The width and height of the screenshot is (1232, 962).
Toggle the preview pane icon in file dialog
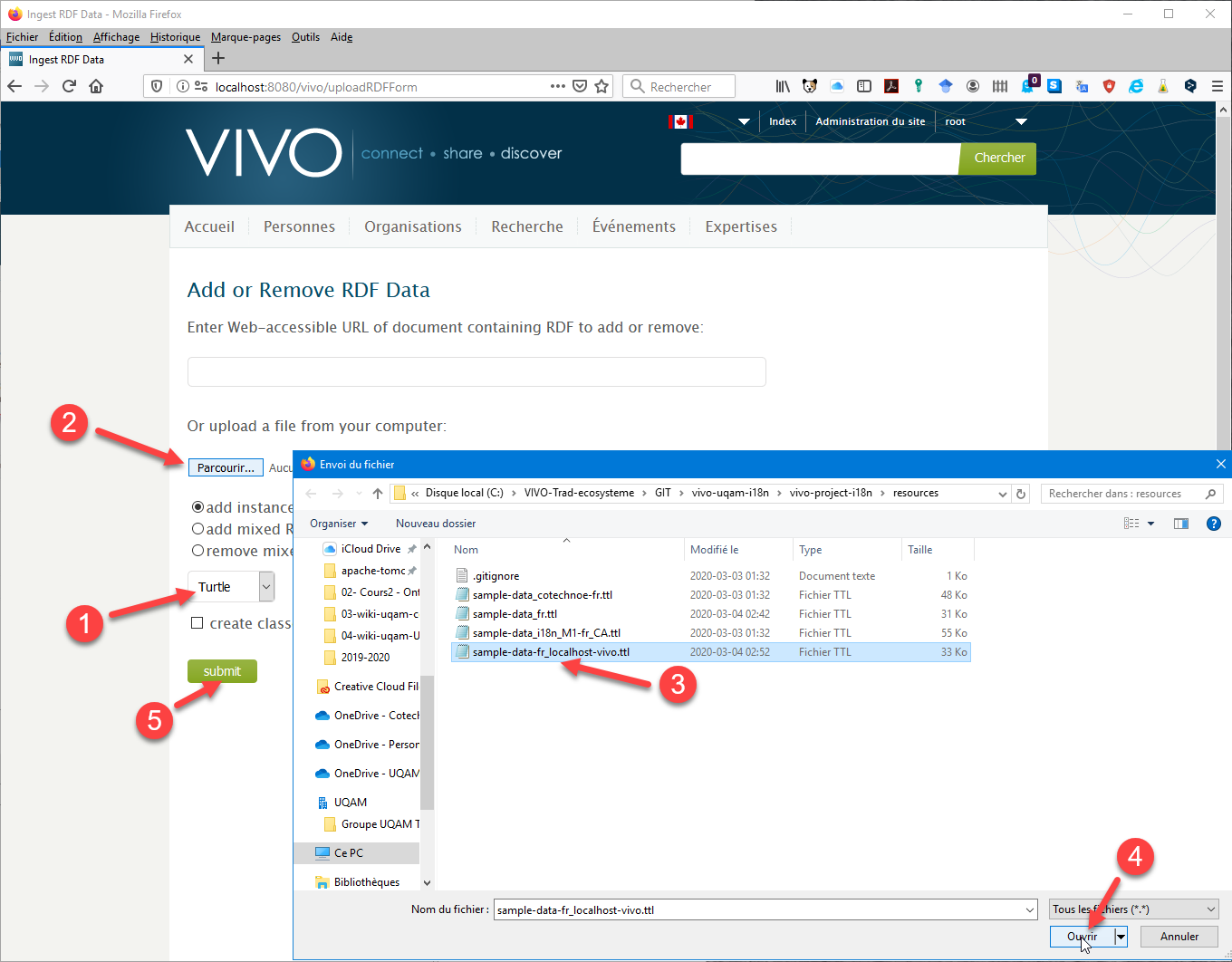point(1181,524)
